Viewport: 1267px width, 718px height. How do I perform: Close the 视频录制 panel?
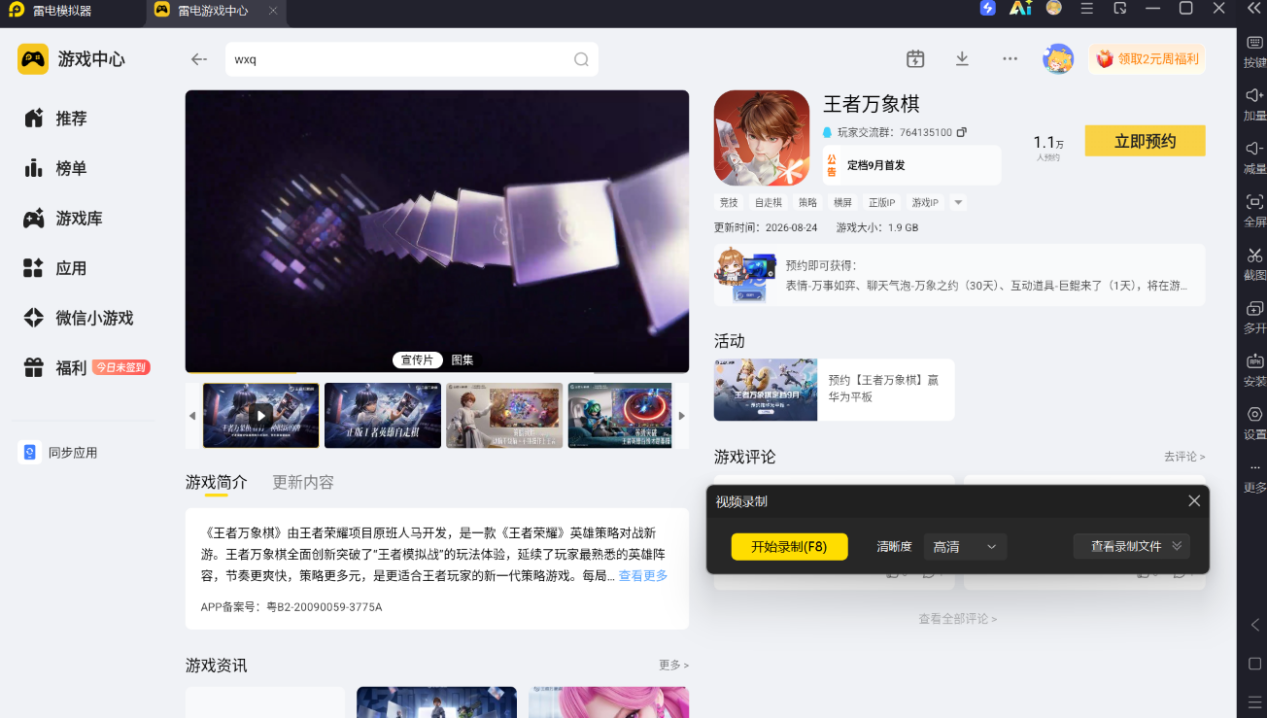(1194, 501)
